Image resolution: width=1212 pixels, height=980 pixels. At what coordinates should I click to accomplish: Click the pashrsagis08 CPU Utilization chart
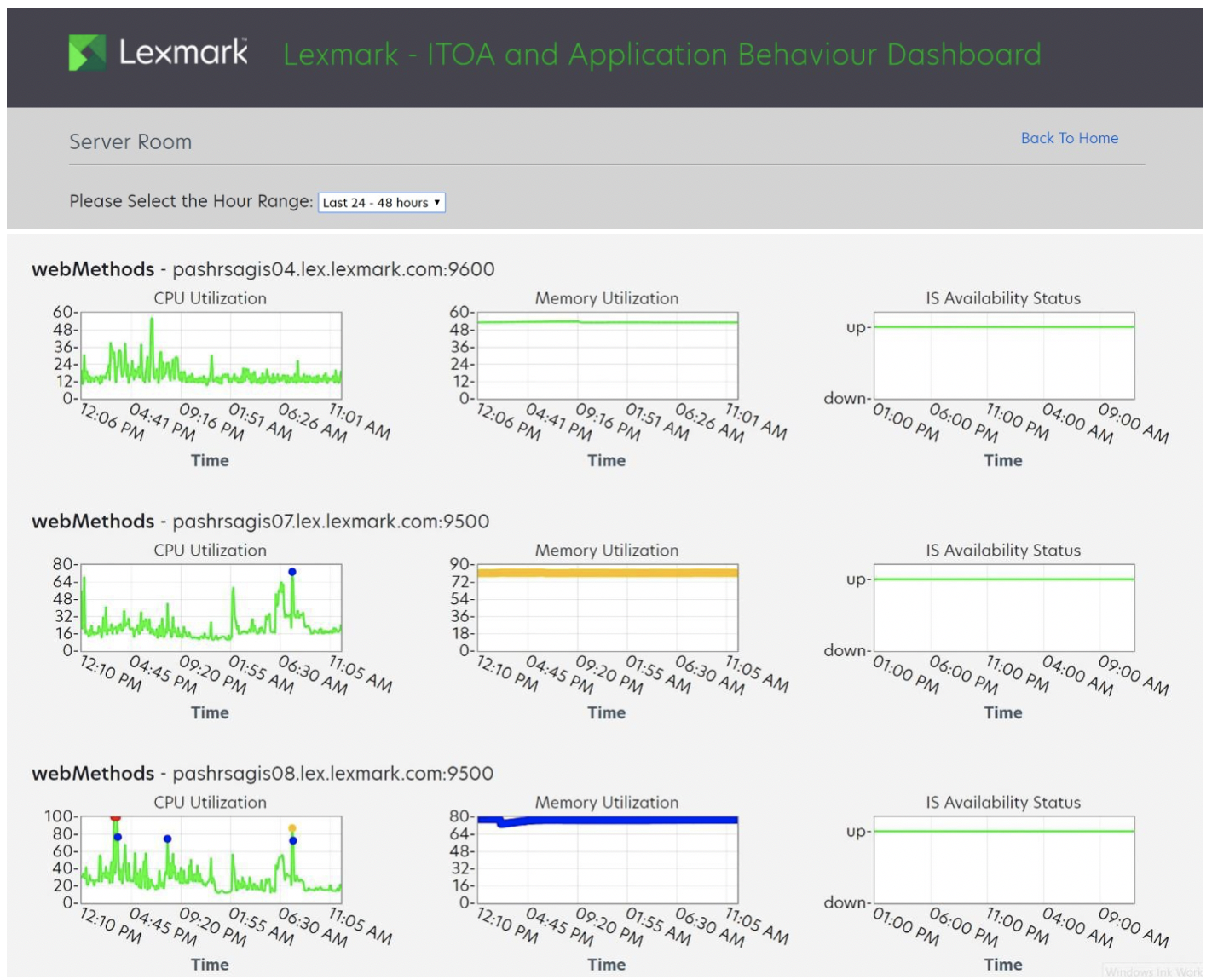211,860
